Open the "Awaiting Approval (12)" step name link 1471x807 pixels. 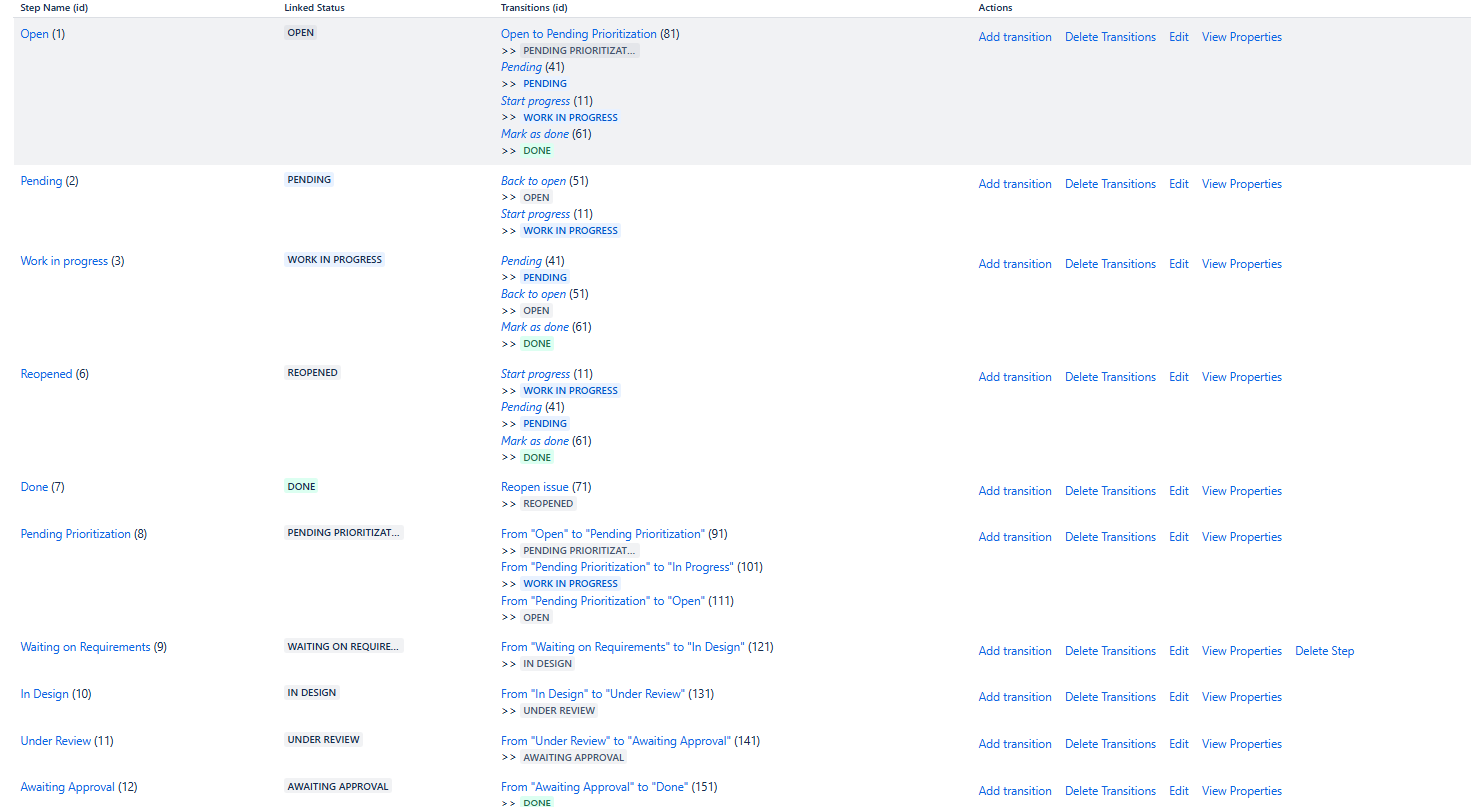click(68, 787)
